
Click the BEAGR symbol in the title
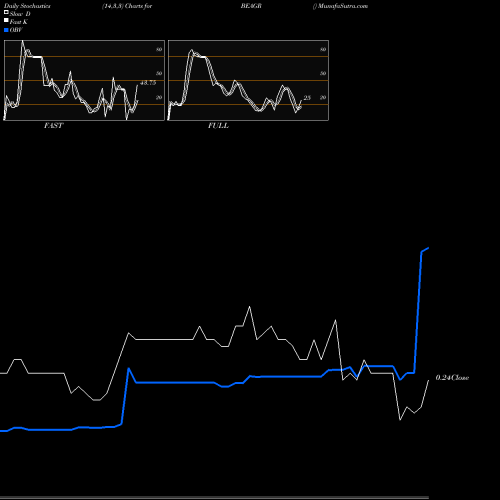click(251, 6)
